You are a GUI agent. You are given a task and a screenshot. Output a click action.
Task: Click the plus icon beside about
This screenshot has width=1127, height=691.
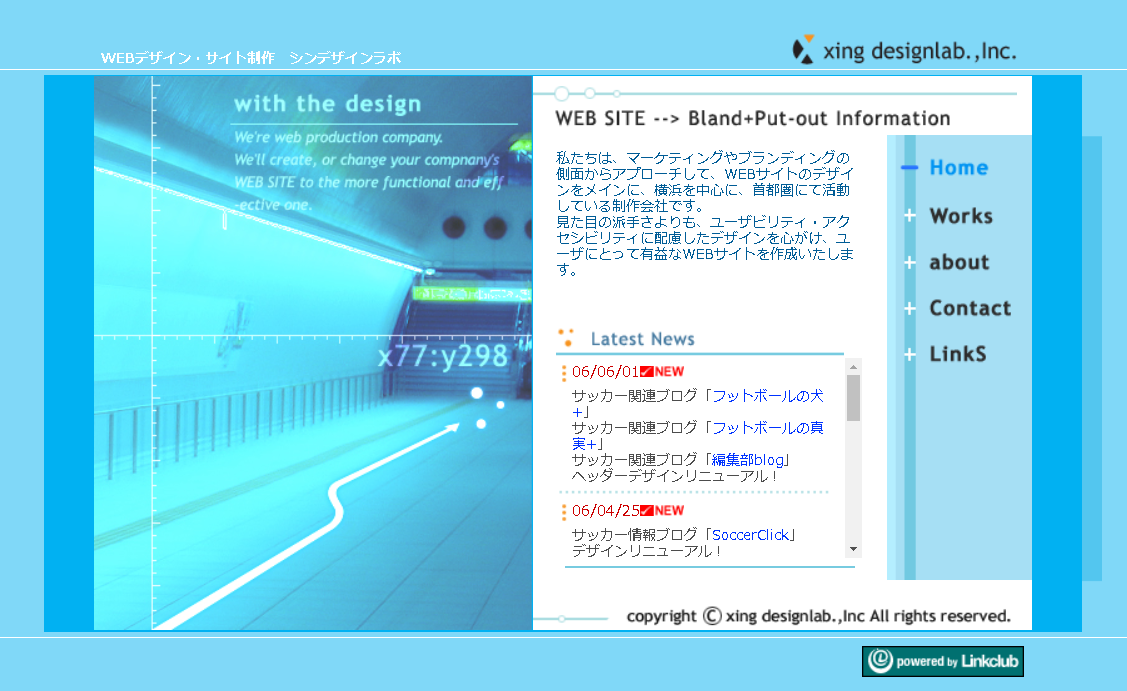[909, 263]
